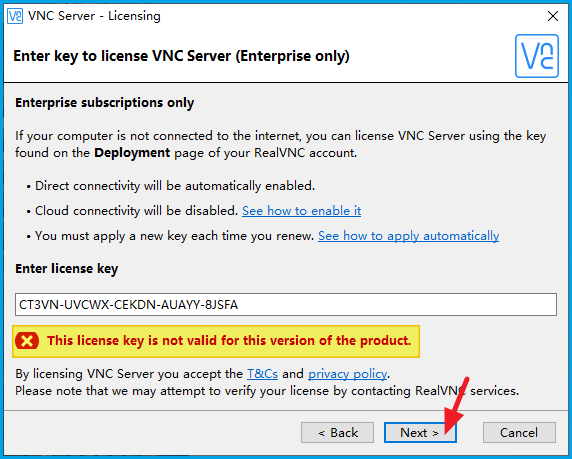572x459 pixels.
Task: Click inside the license key text field
Action: tap(286, 304)
